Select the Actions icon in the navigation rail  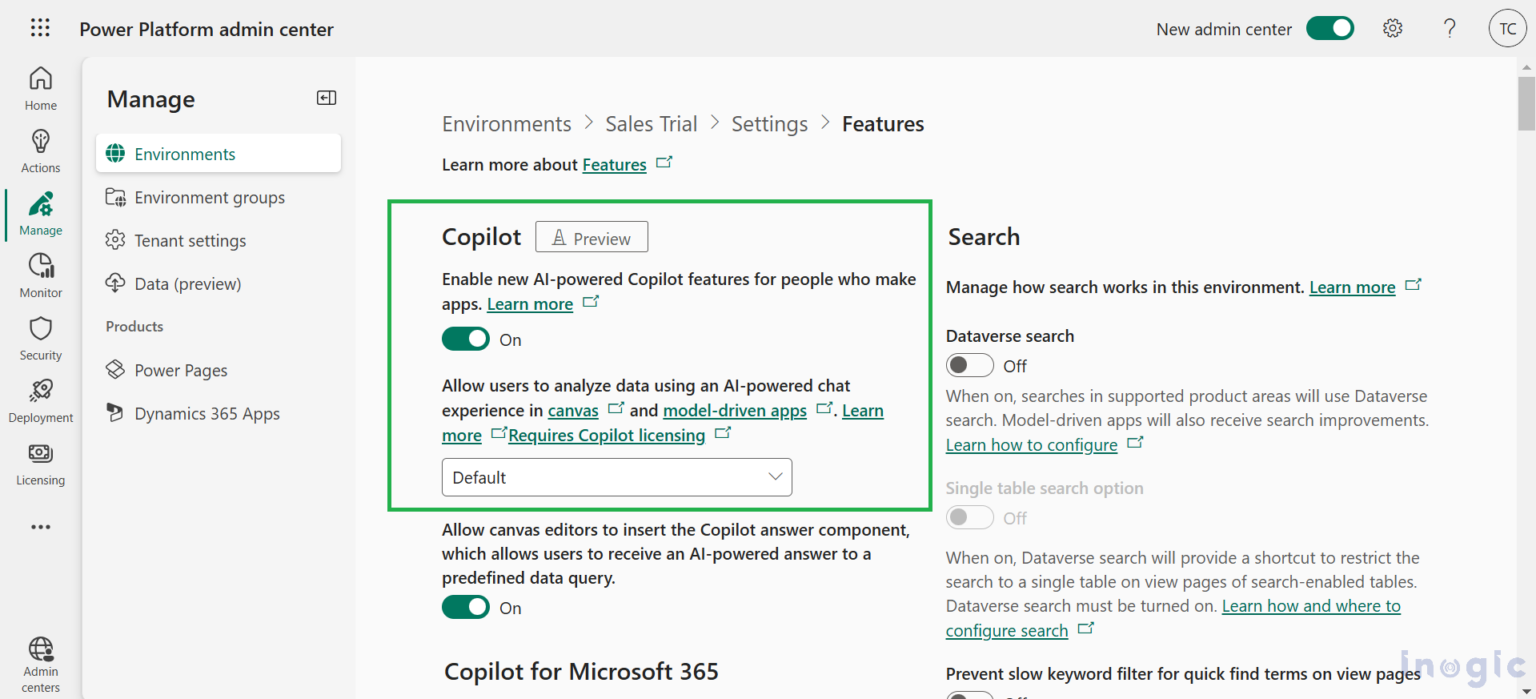40,150
